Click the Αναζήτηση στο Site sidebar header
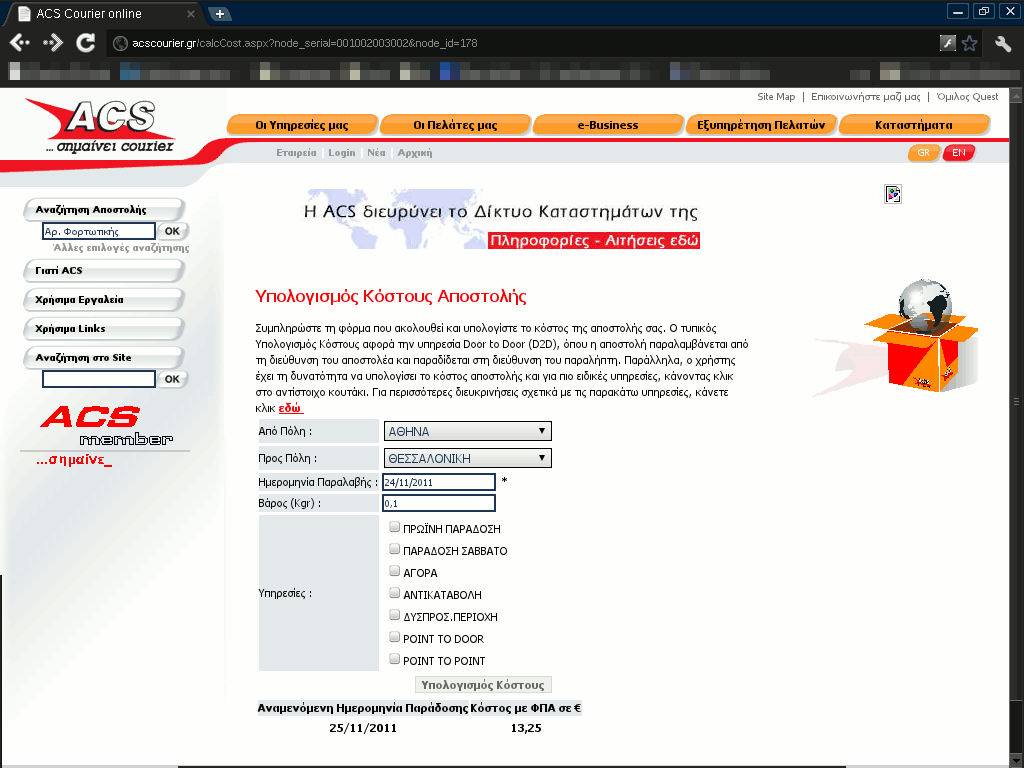 (103, 358)
